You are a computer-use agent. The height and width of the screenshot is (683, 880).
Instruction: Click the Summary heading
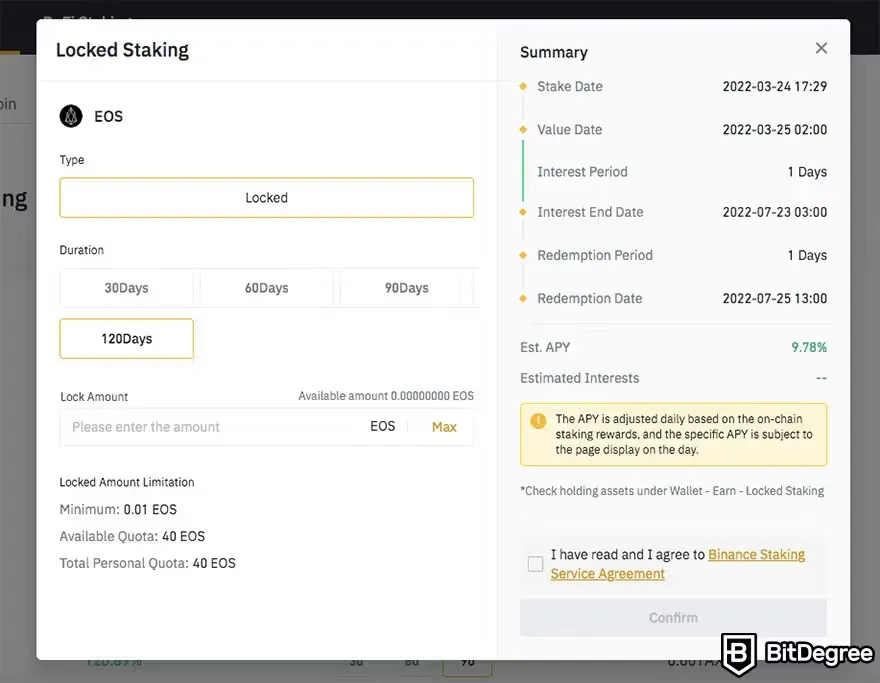[553, 52]
